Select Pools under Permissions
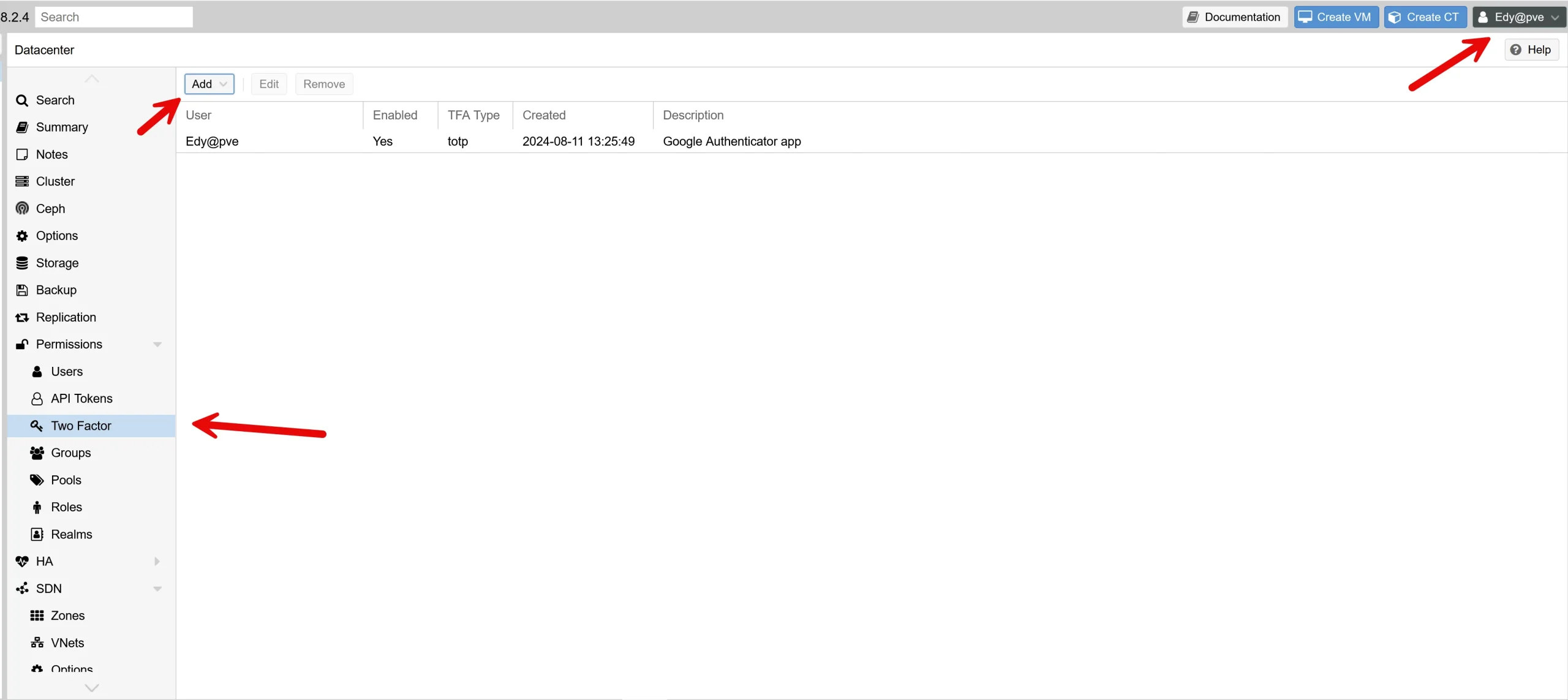This screenshot has height=700, width=1568. coord(67,480)
